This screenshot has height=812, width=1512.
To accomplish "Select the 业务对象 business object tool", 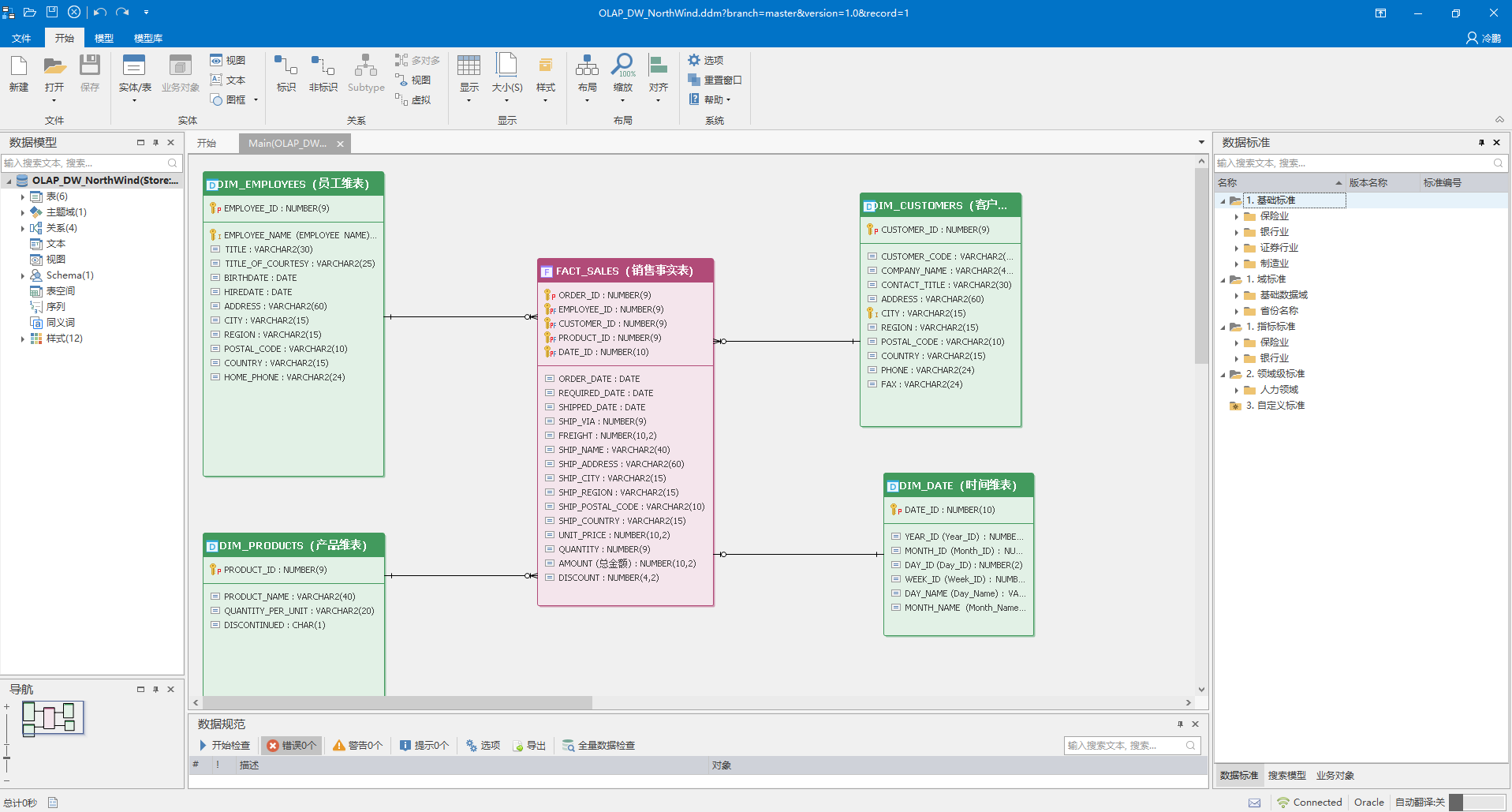I will [181, 73].
